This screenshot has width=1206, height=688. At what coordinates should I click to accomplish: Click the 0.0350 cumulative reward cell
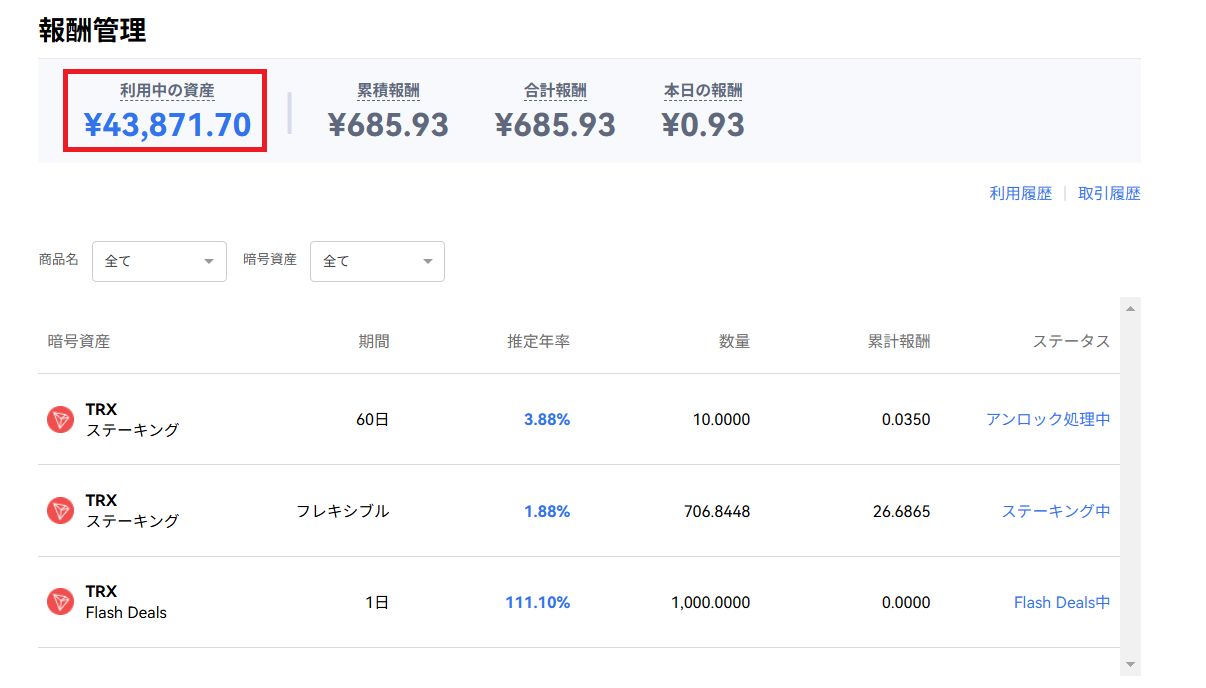point(906,420)
